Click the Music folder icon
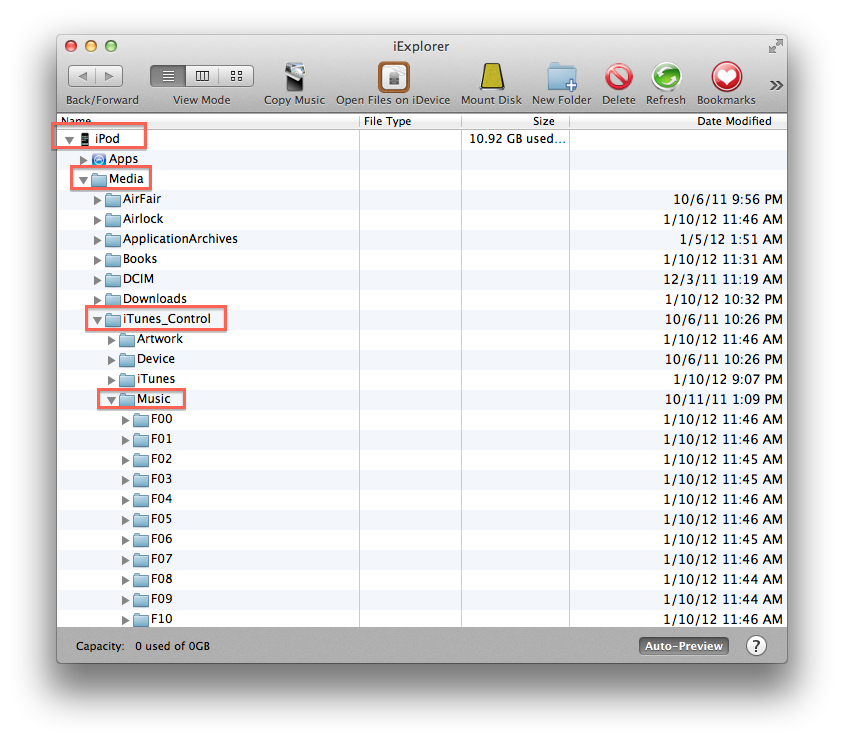844x742 pixels. pyautogui.click(x=126, y=399)
